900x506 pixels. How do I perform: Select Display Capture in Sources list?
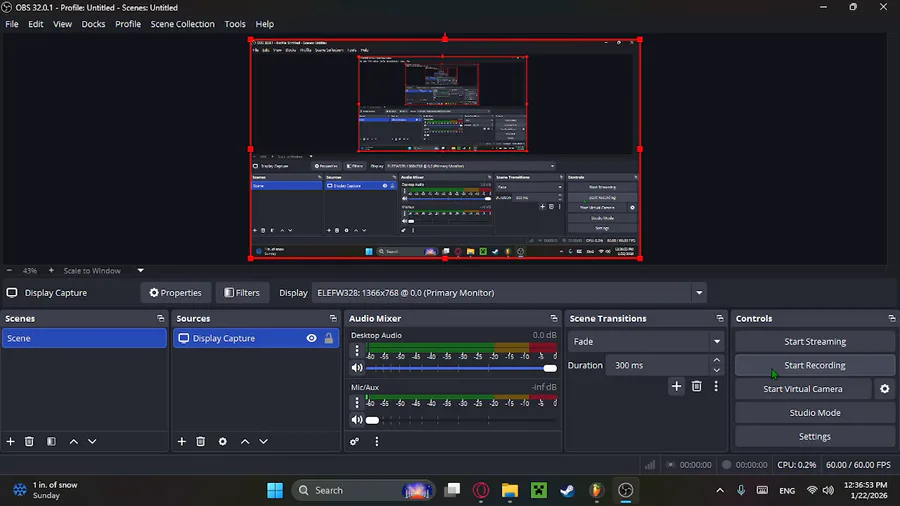coord(256,338)
